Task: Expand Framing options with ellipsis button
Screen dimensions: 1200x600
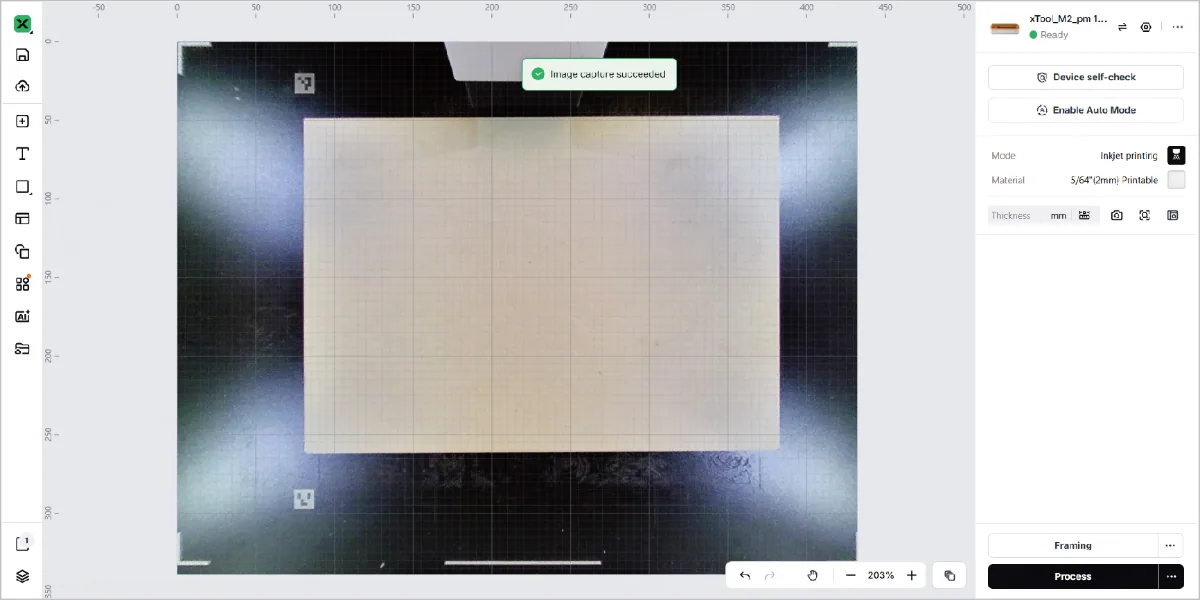Action: point(1170,545)
